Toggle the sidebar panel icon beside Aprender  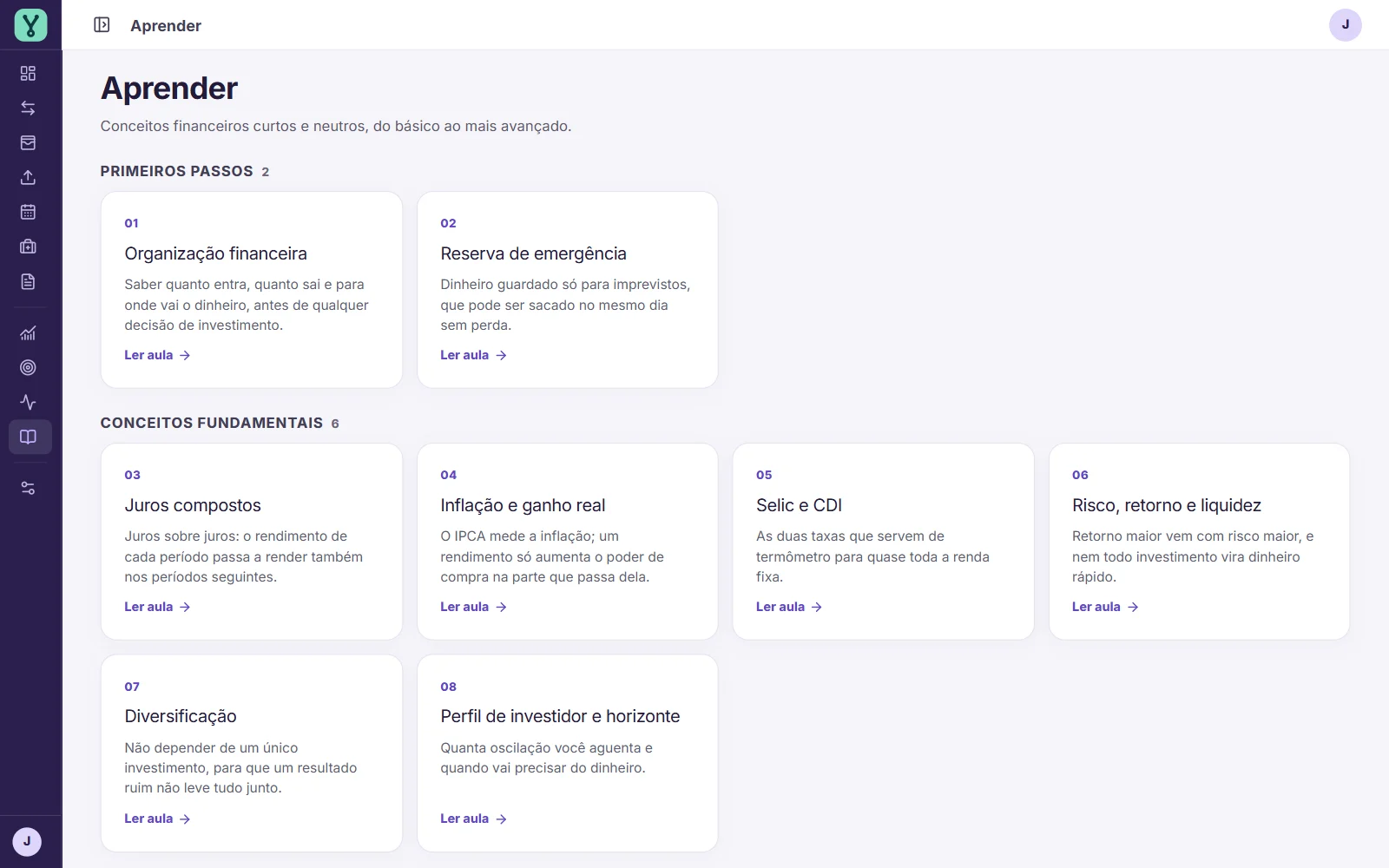(x=102, y=25)
